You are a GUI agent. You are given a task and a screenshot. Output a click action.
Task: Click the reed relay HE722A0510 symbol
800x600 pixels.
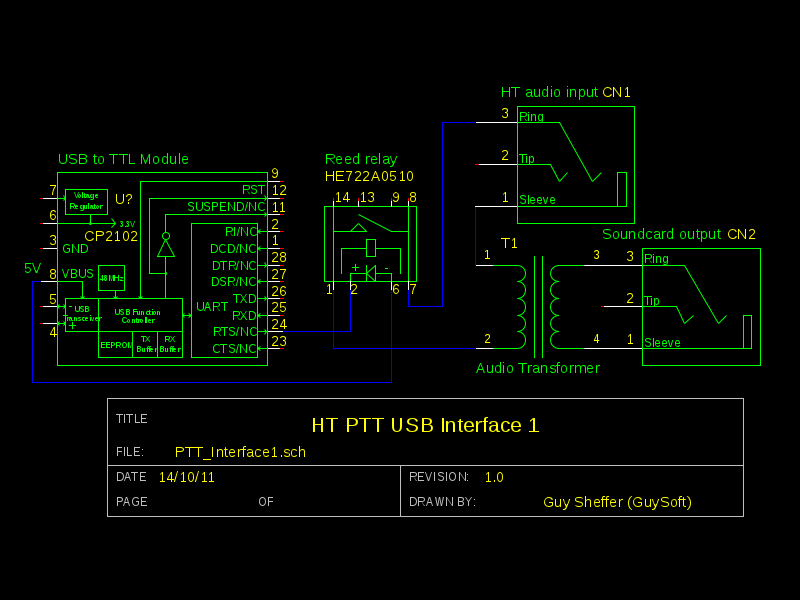point(370,243)
